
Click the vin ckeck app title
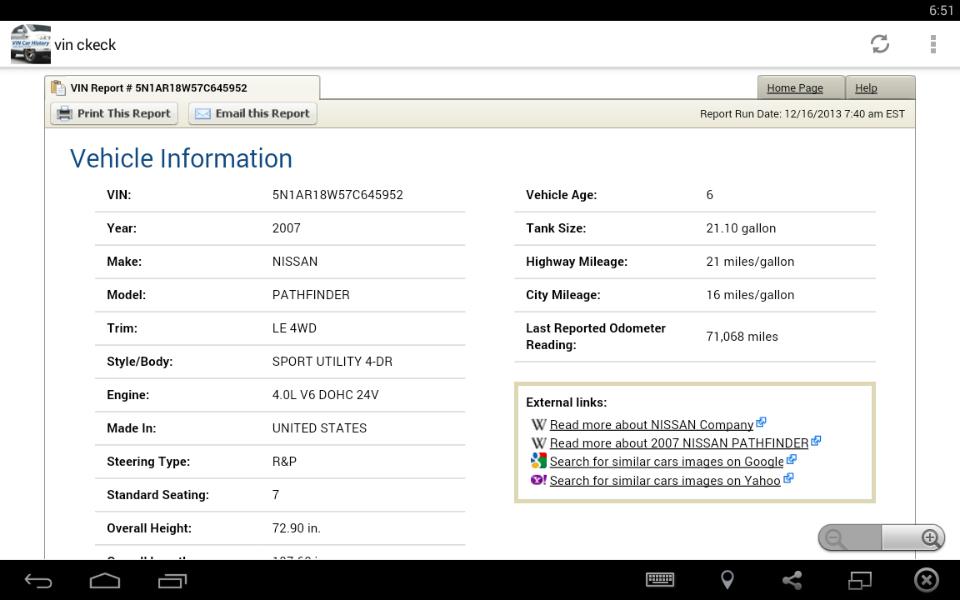pyautogui.click(x=85, y=45)
